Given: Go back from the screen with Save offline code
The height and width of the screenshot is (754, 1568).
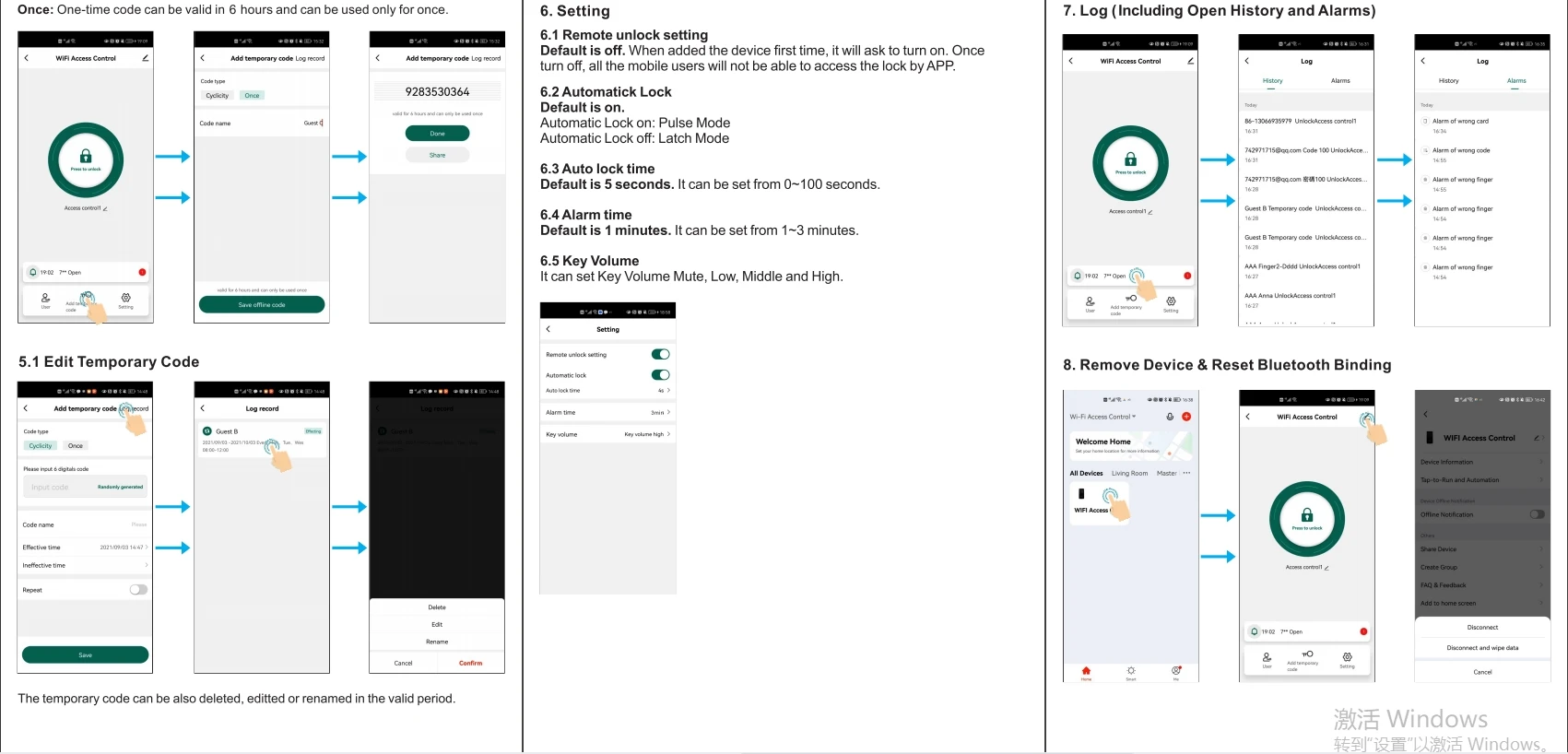Looking at the screenshot, I should click(x=203, y=58).
